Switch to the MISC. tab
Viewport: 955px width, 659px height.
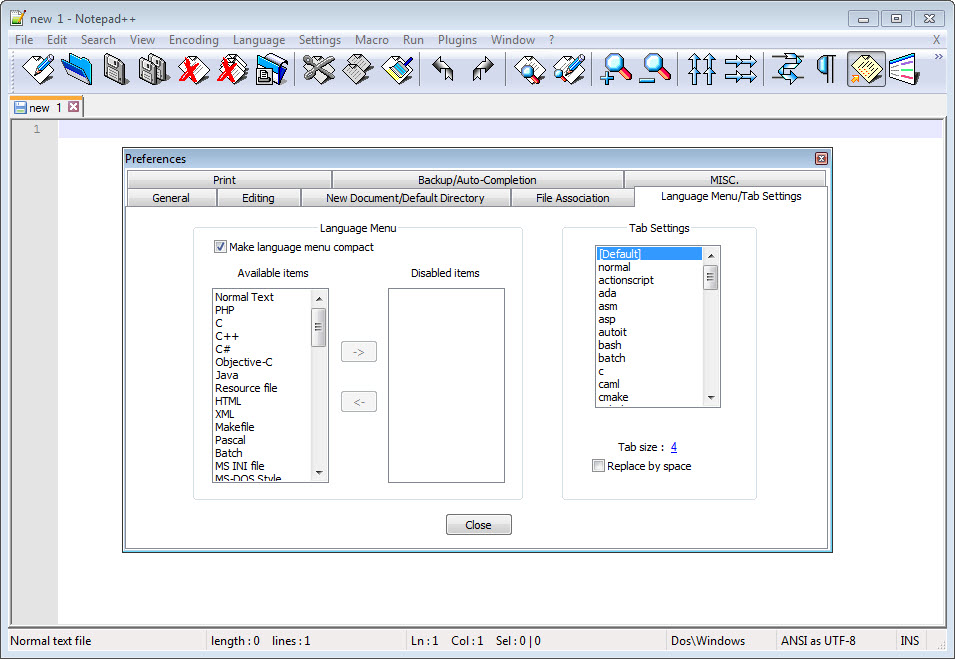(725, 180)
